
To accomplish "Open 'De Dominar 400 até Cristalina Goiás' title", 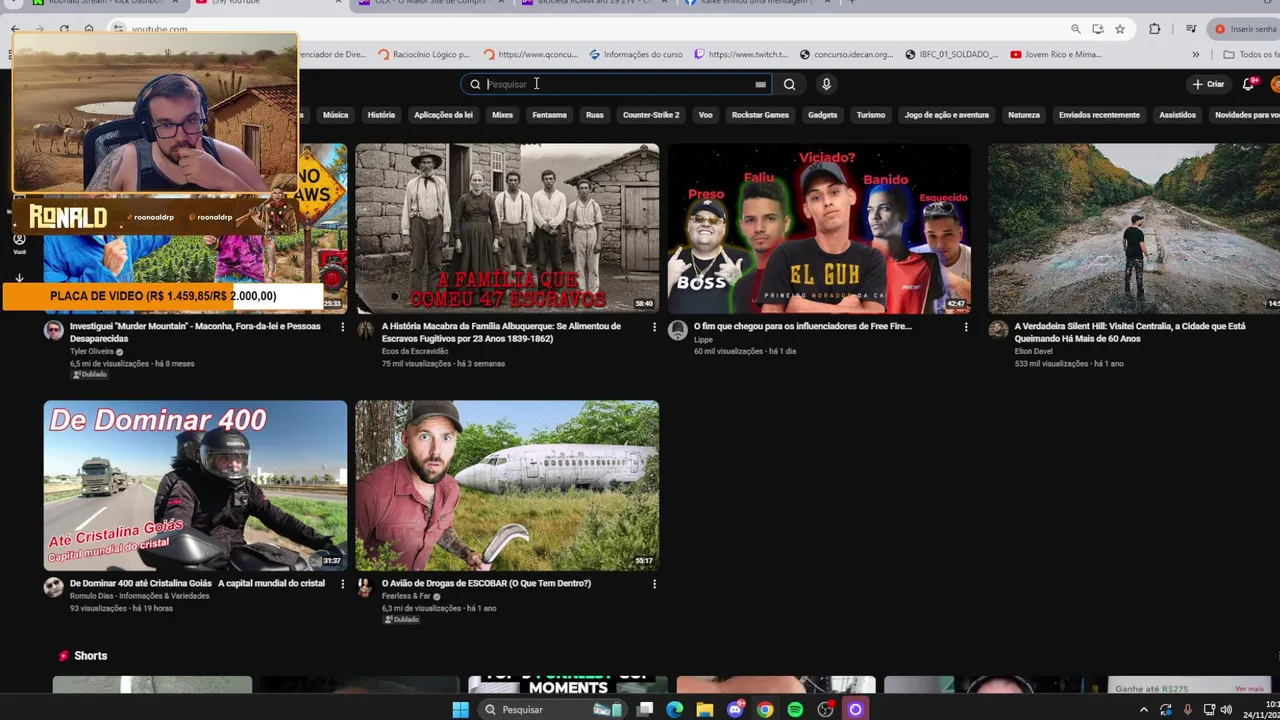I will [197, 583].
